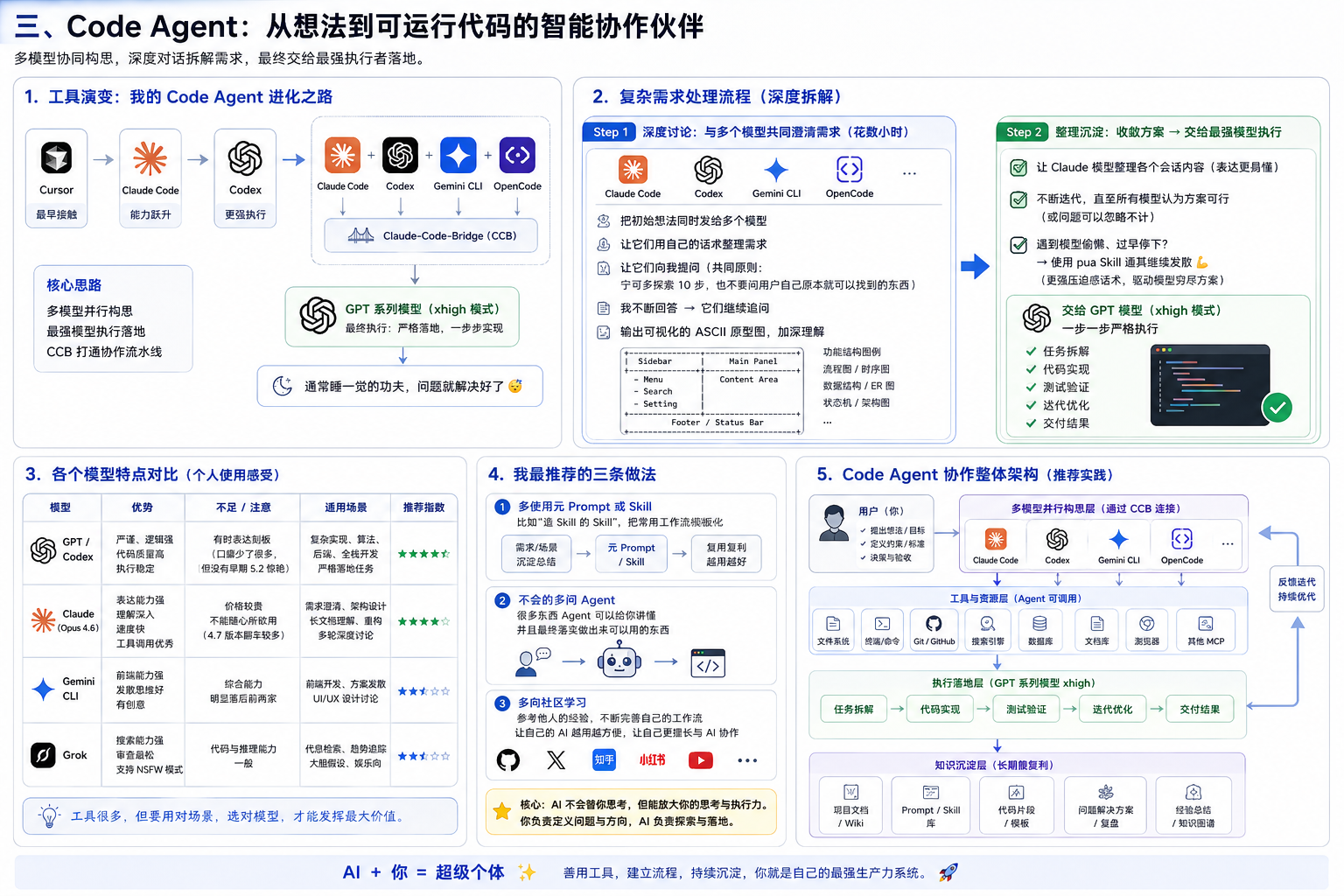Click the Claude (Opus 4.6) logo in table

(x=43, y=620)
